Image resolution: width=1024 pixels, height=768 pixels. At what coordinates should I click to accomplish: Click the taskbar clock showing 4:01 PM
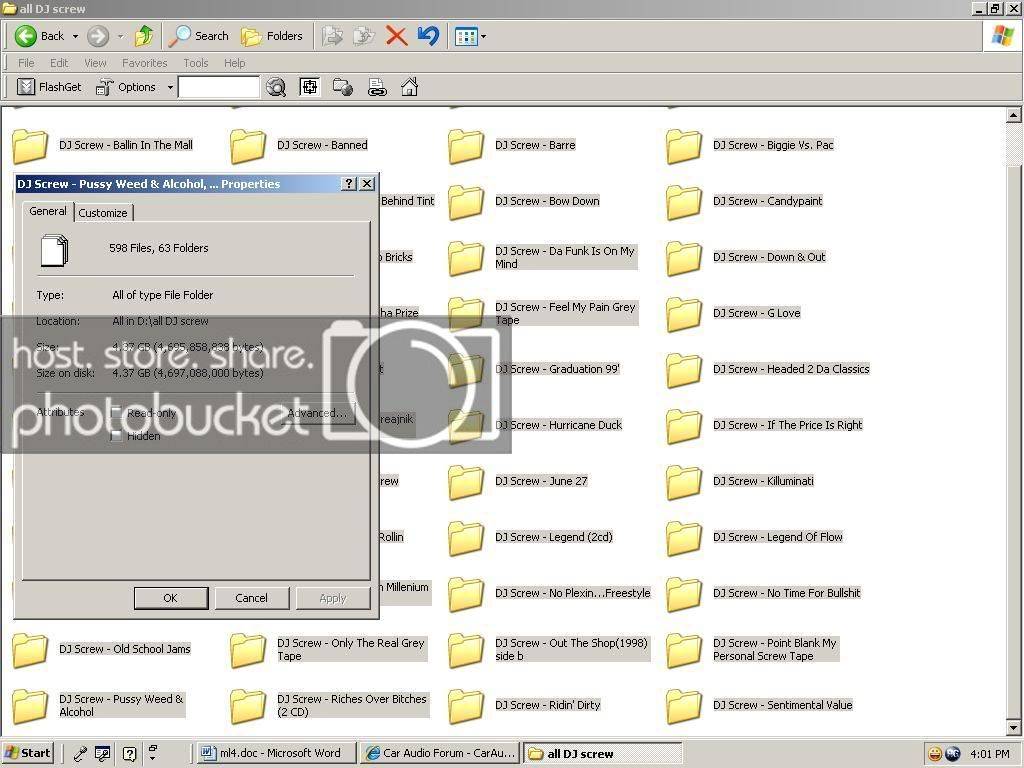click(990, 754)
